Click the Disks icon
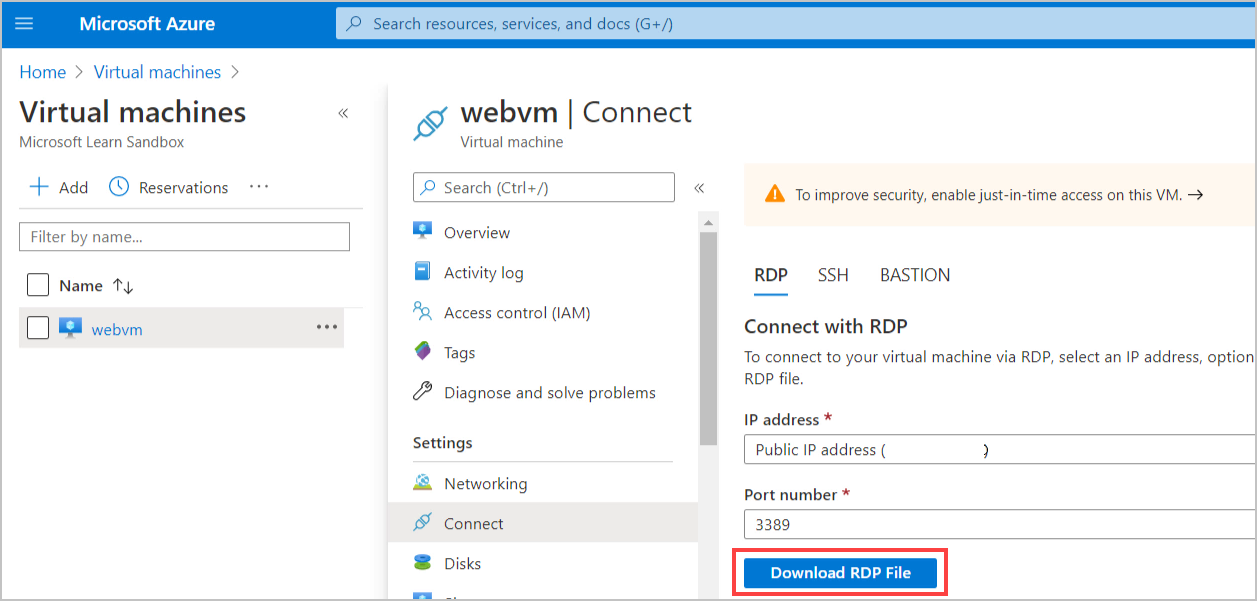The height and width of the screenshot is (601, 1257). coord(422,563)
